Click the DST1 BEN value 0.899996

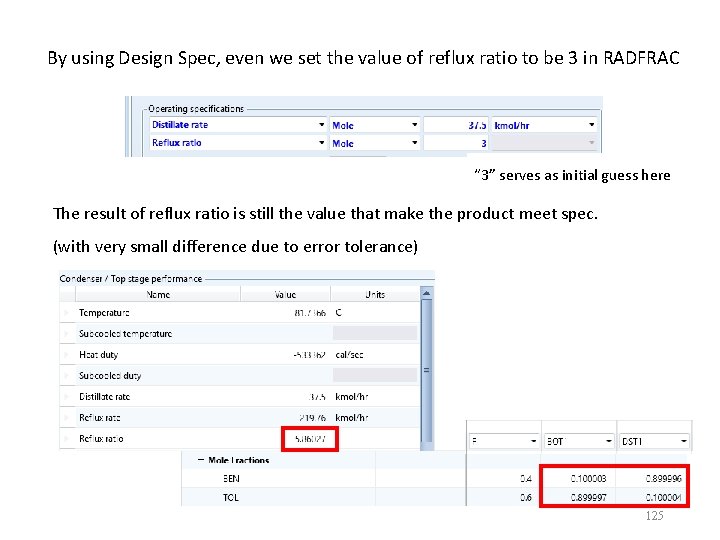(664, 478)
